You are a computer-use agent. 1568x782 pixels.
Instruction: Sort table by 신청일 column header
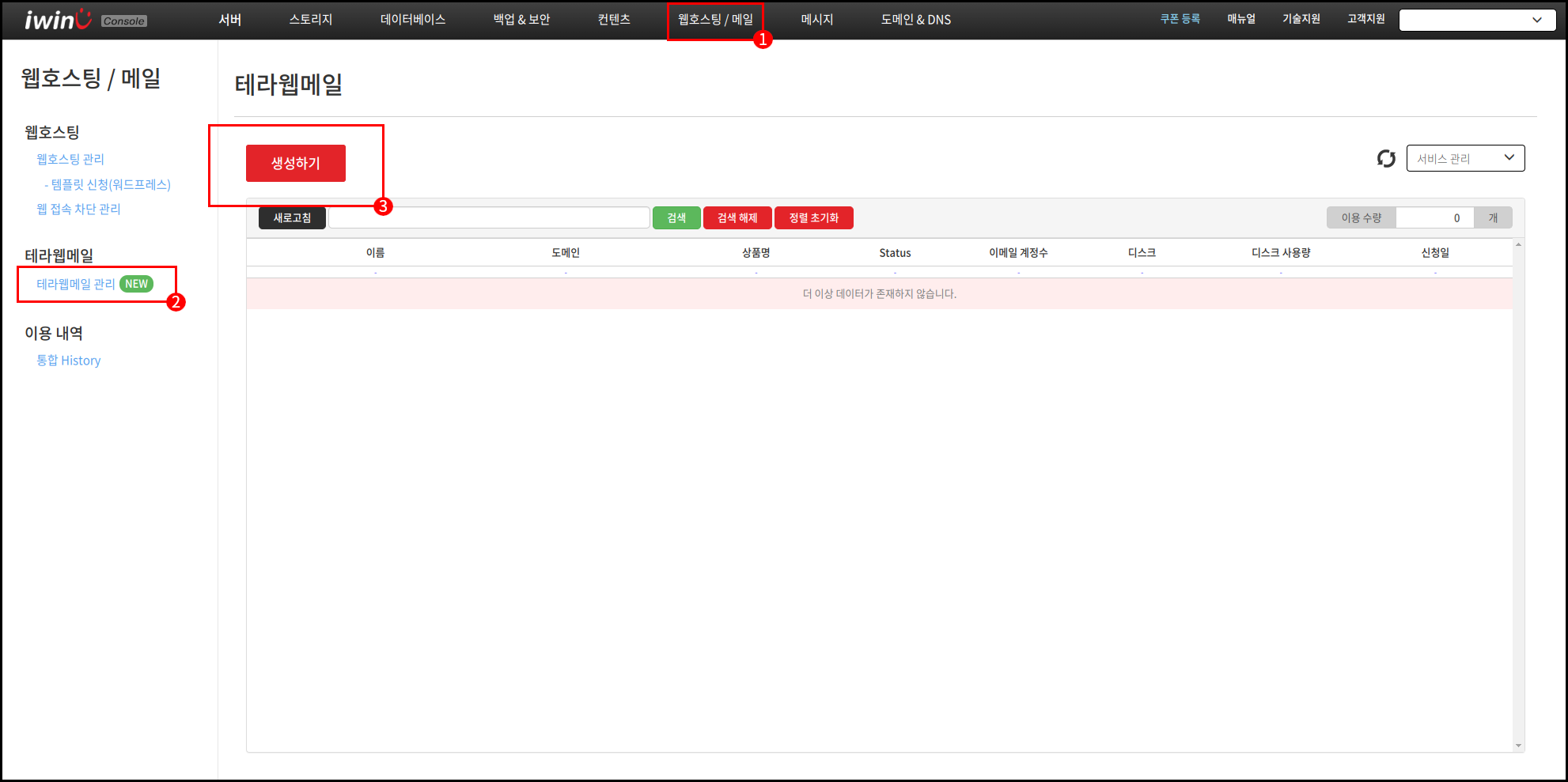tap(1435, 253)
